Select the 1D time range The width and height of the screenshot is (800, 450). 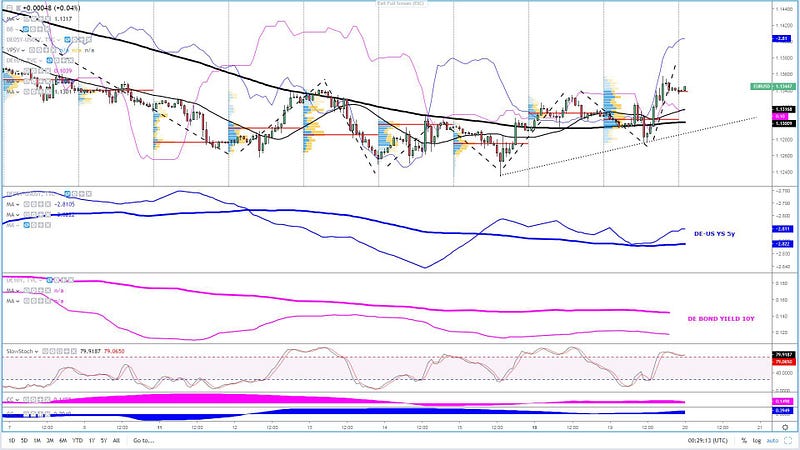(11, 440)
